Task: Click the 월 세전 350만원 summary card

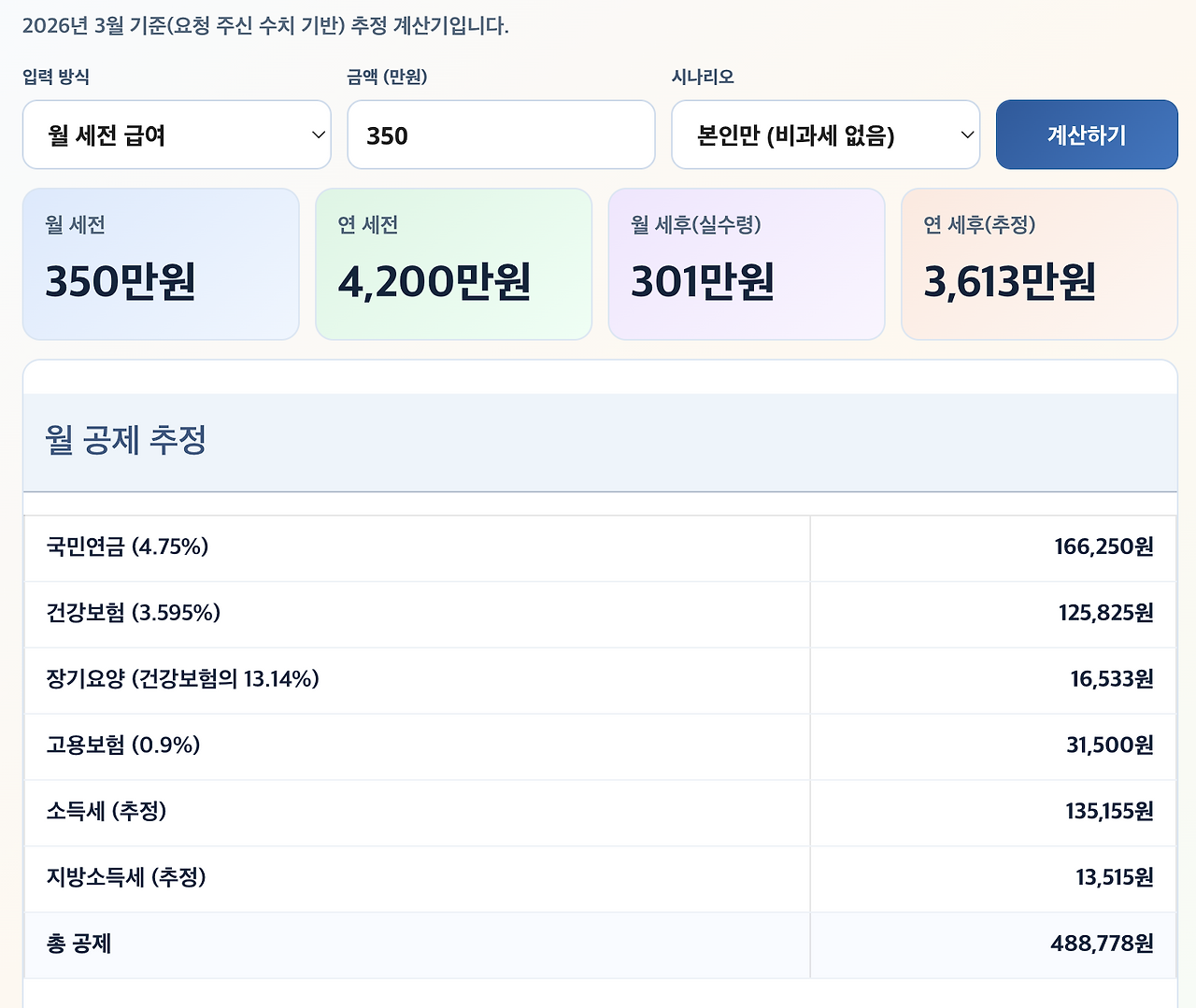Action: [161, 264]
